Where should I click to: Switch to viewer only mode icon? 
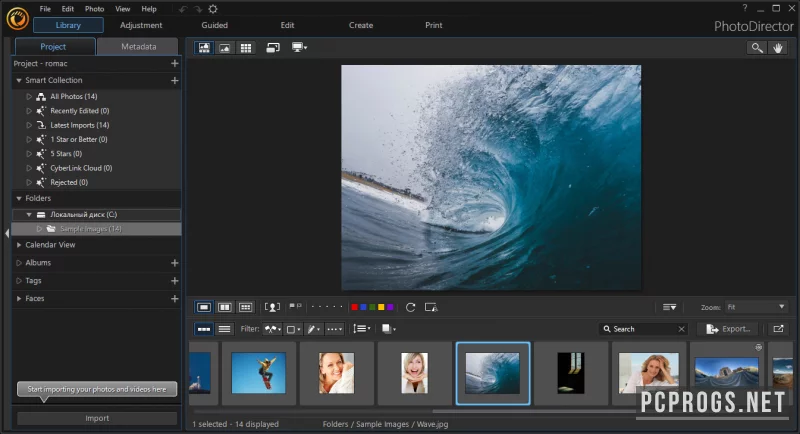pos(224,47)
